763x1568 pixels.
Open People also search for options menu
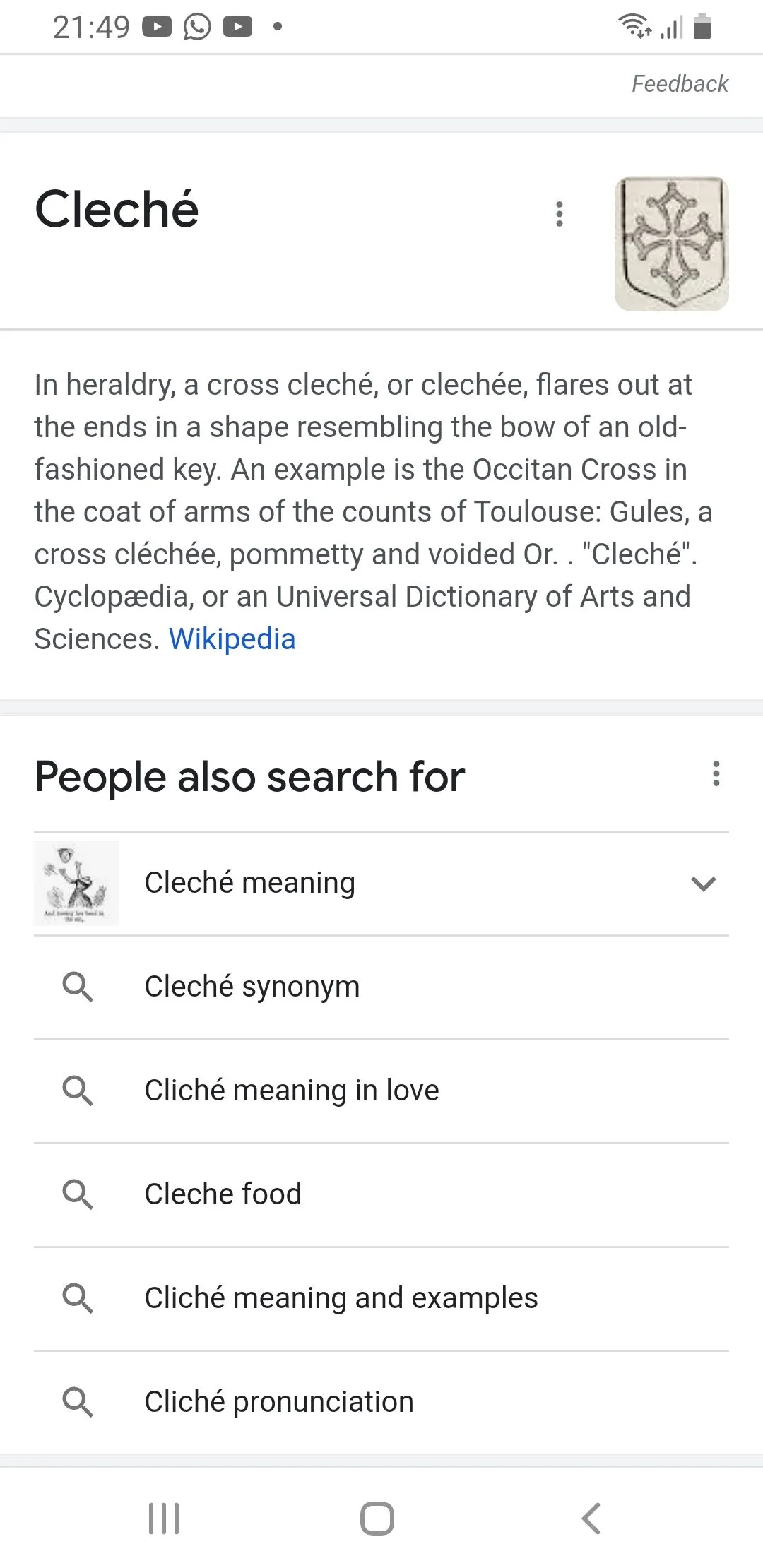point(716,774)
